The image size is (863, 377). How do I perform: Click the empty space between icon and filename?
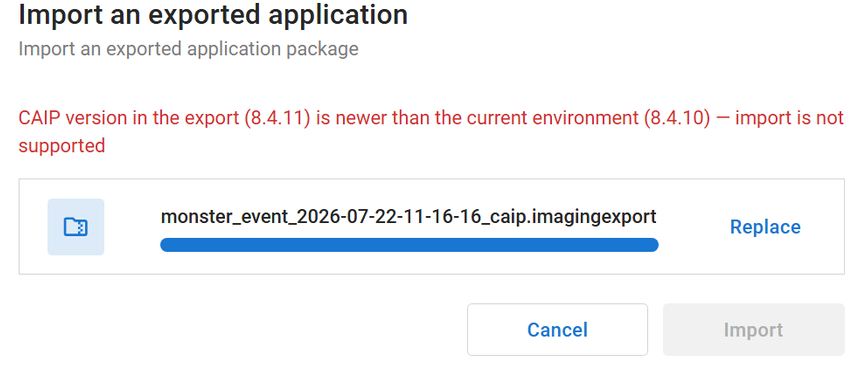(132, 227)
